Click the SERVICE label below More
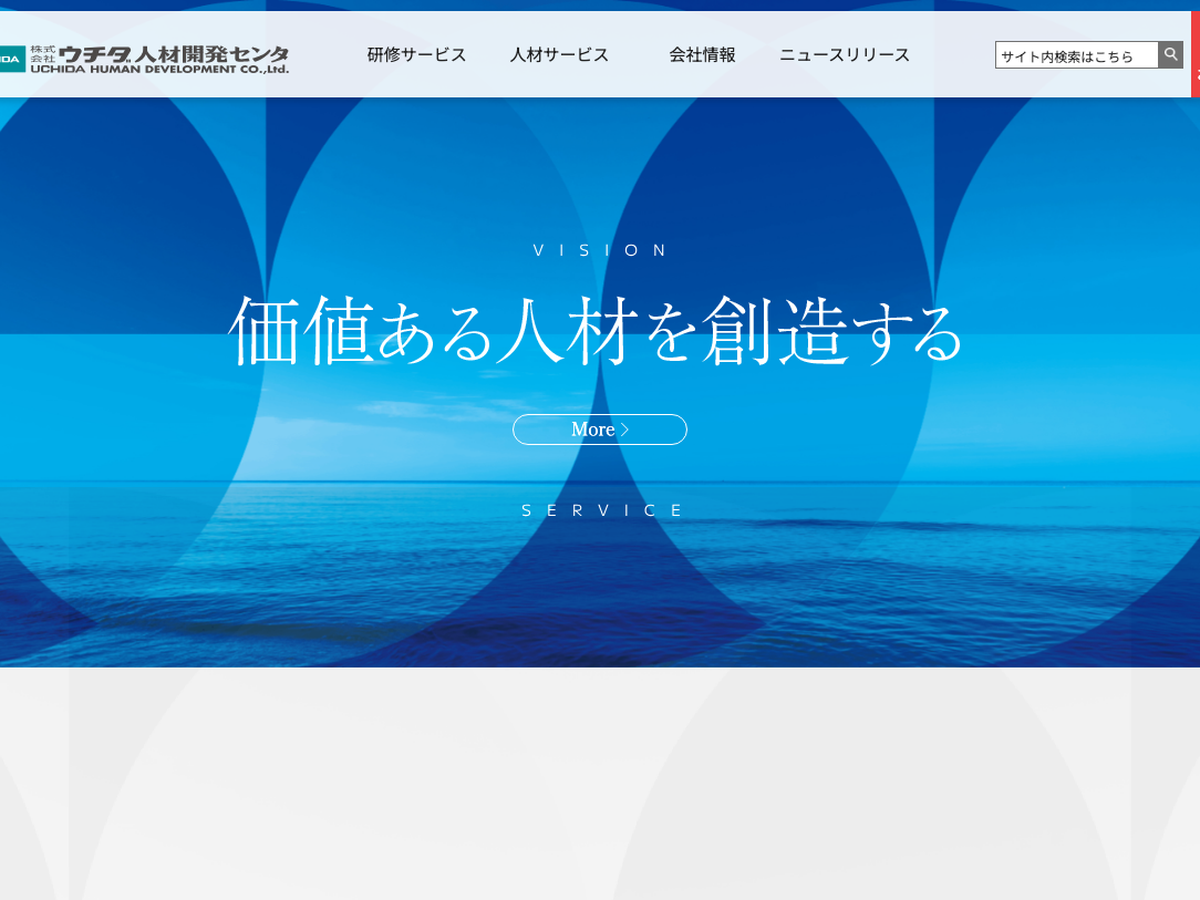Screen dimensions: 1200x900 (602, 511)
